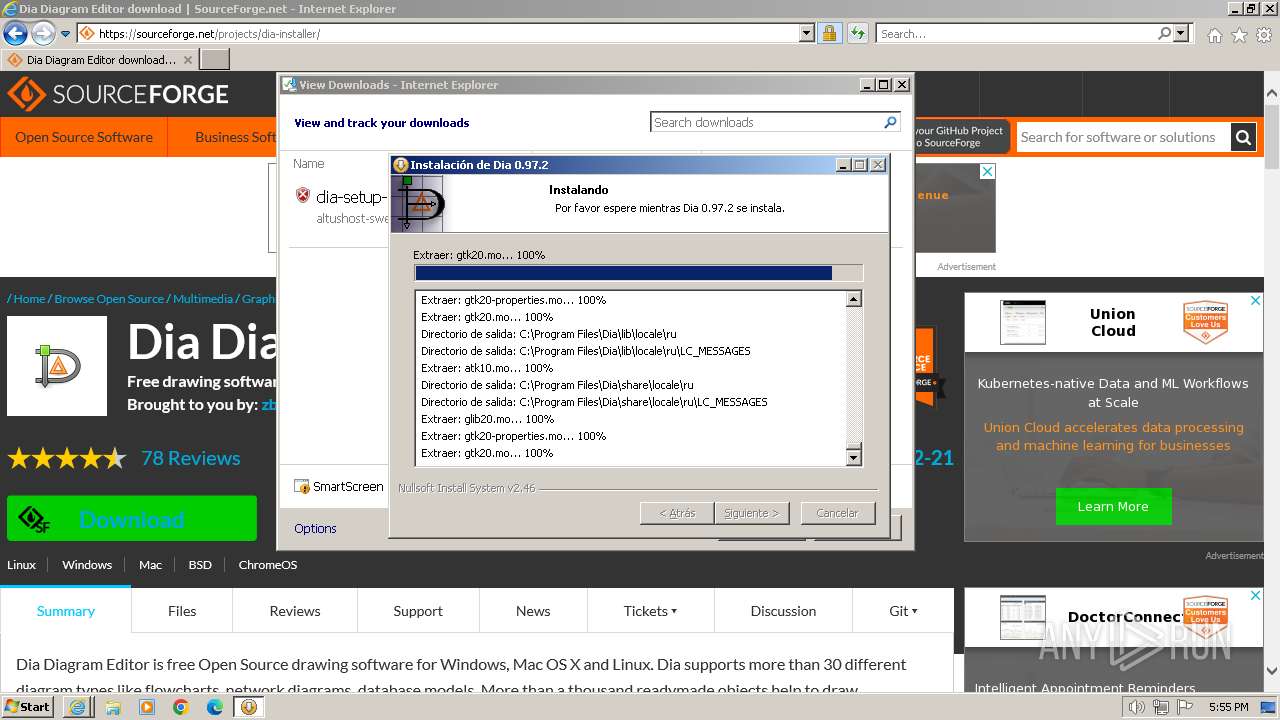Click the installer extraction progress bar
Viewport: 1280px width, 720px height.
tap(638, 273)
